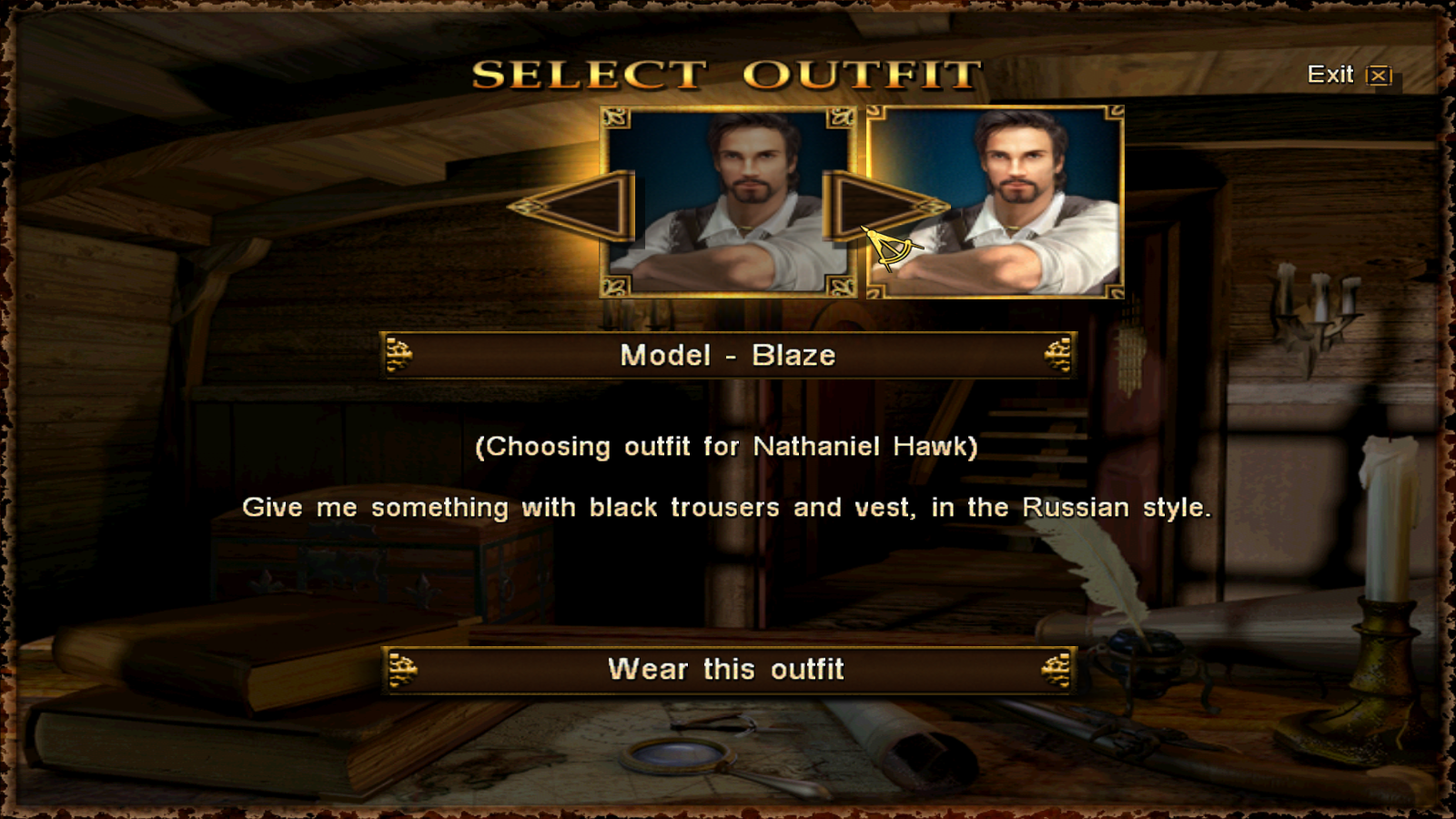The image size is (1456, 819).
Task: Close the screen using the Exit X icon
Action: pos(1379,76)
